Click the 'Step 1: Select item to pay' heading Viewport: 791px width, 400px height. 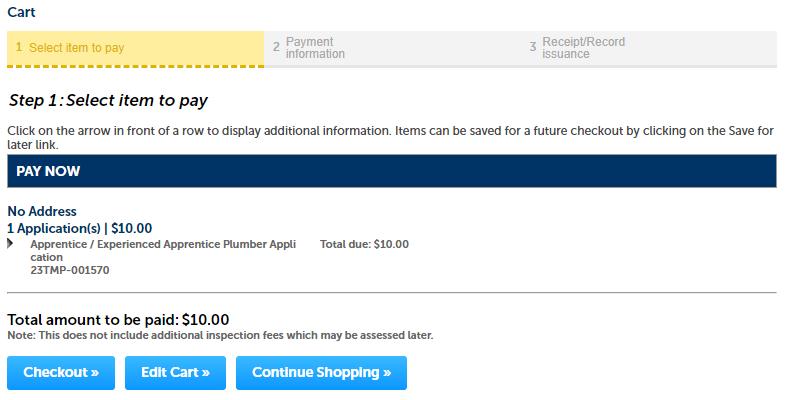[108, 101]
